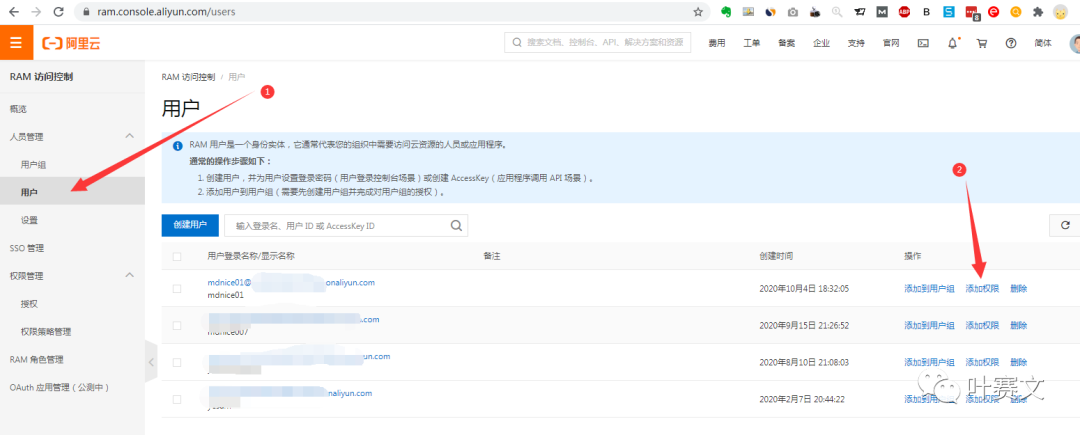Screen dimensions: 1080x435
Task: Tick the checkbox of the user created 2020年2月7日
Action: click(x=177, y=399)
